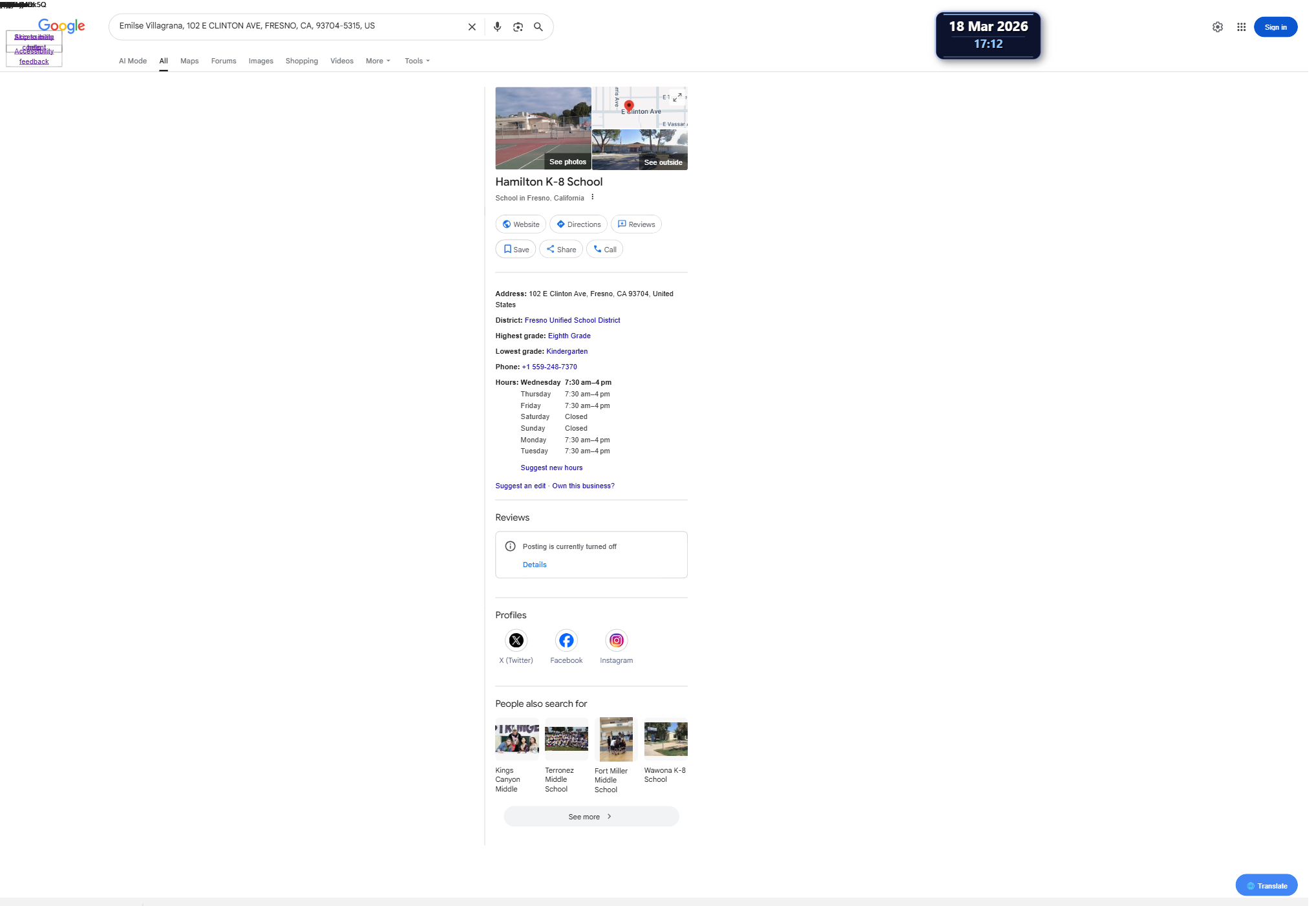
Task: Click the microphone voice search icon
Action: click(497, 27)
